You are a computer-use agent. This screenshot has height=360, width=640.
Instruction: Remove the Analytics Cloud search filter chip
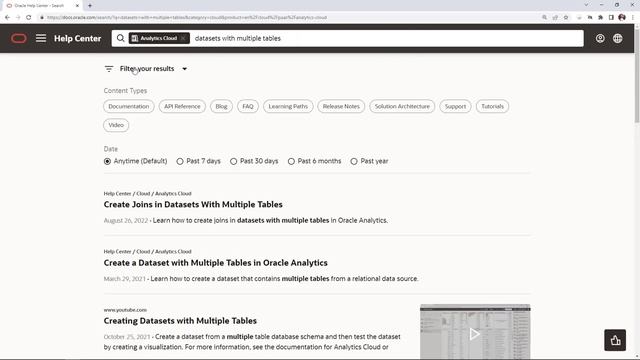click(183, 38)
